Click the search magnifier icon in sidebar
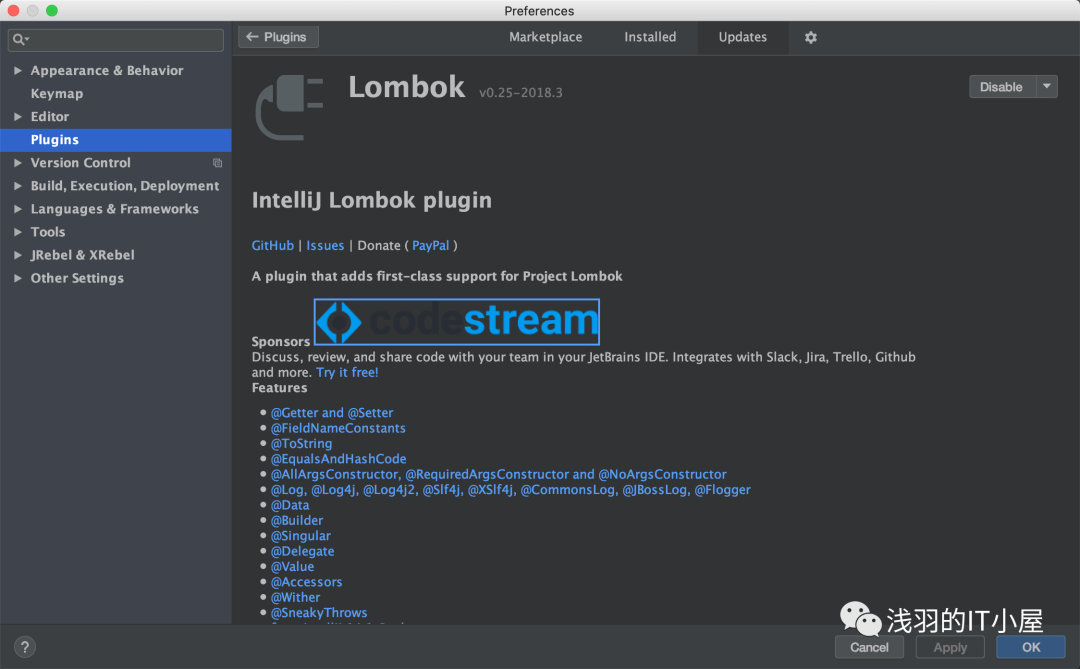The height and width of the screenshot is (669, 1080). tap(20, 39)
